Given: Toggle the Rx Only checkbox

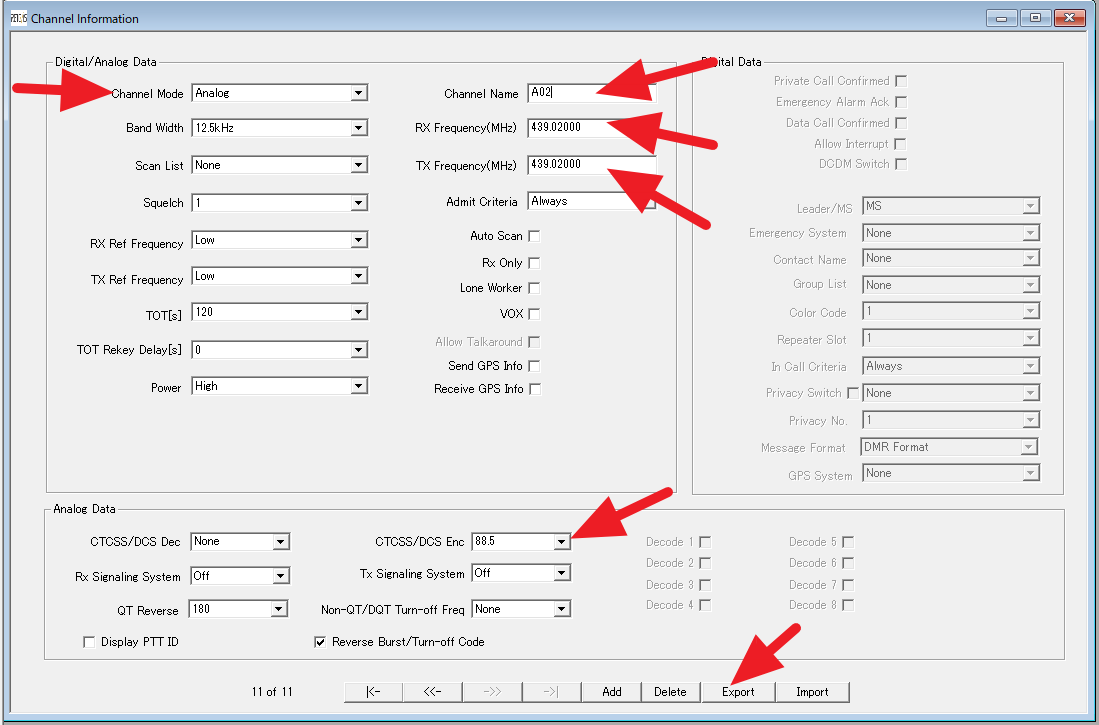Looking at the screenshot, I should tap(534, 263).
